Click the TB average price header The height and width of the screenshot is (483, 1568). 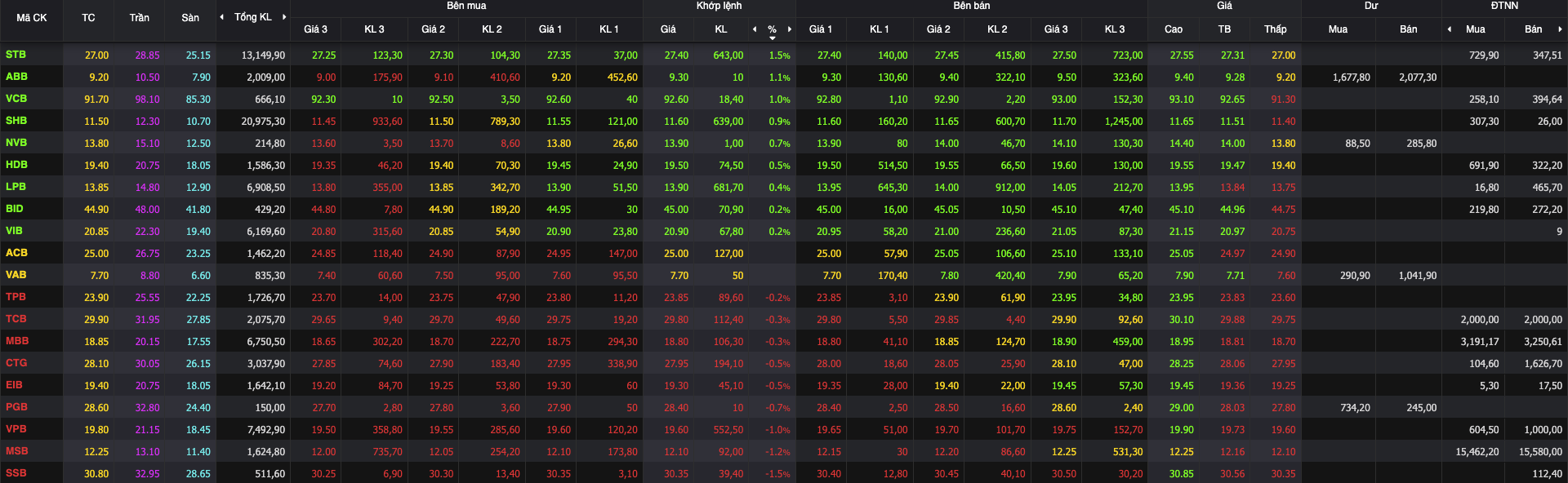[1224, 29]
